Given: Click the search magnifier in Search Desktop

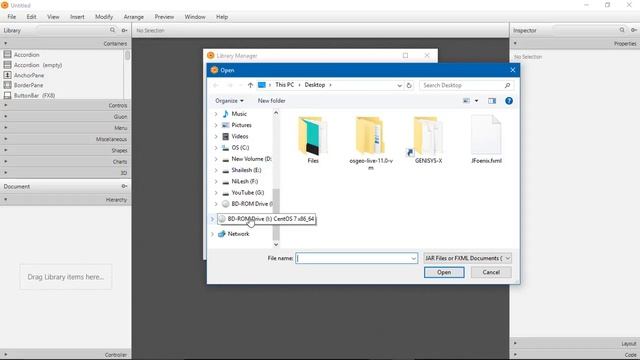Looking at the screenshot, I should (x=507, y=85).
